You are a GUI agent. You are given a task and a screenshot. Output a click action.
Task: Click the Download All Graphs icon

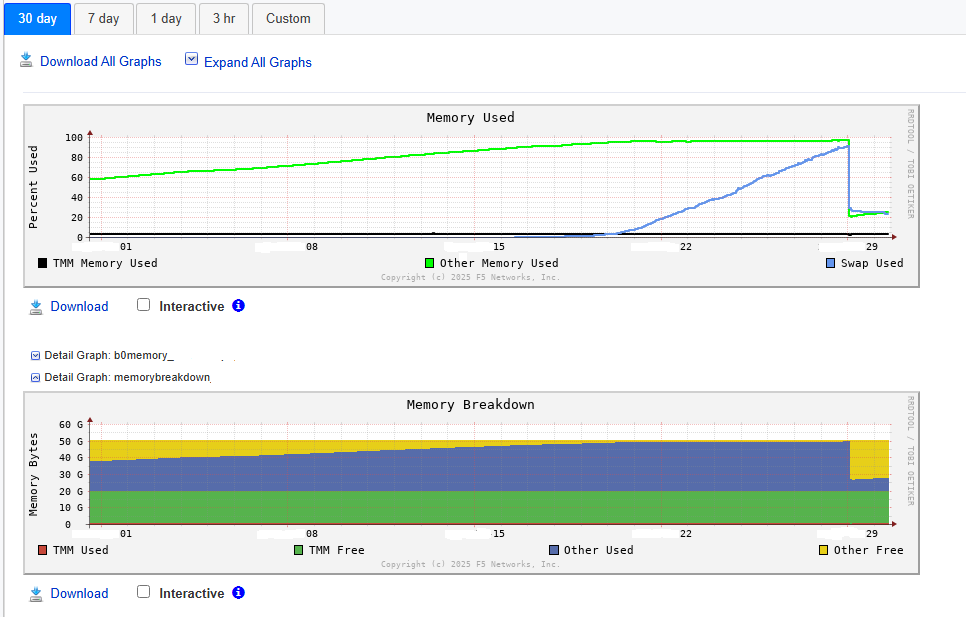[26, 61]
